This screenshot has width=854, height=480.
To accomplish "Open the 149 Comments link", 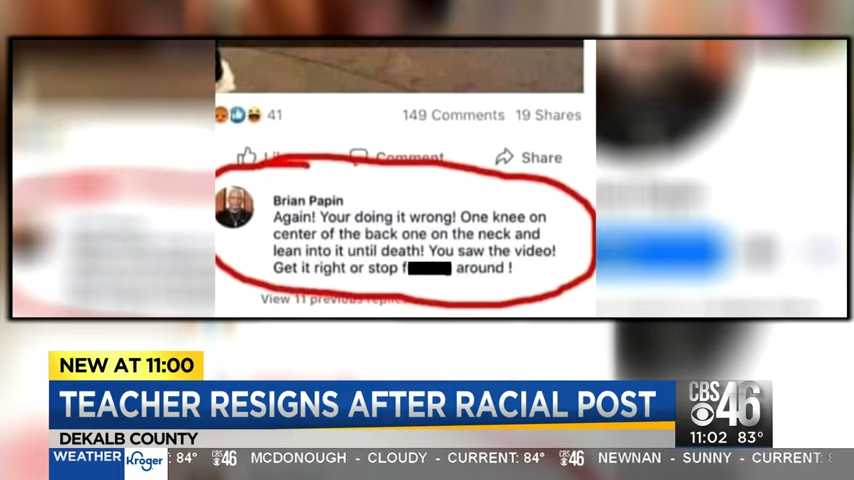I will [x=453, y=115].
